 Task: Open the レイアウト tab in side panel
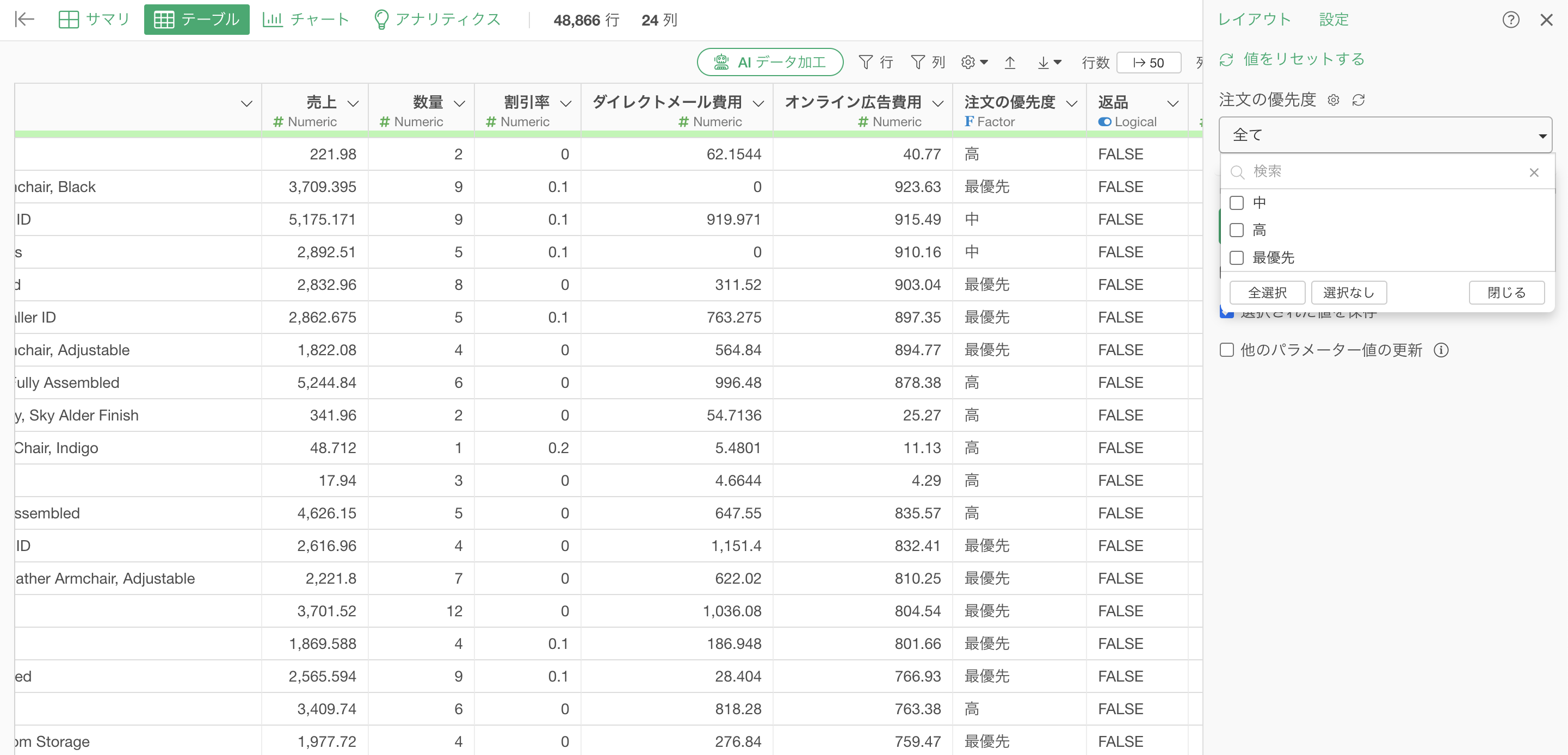pyautogui.click(x=1255, y=20)
